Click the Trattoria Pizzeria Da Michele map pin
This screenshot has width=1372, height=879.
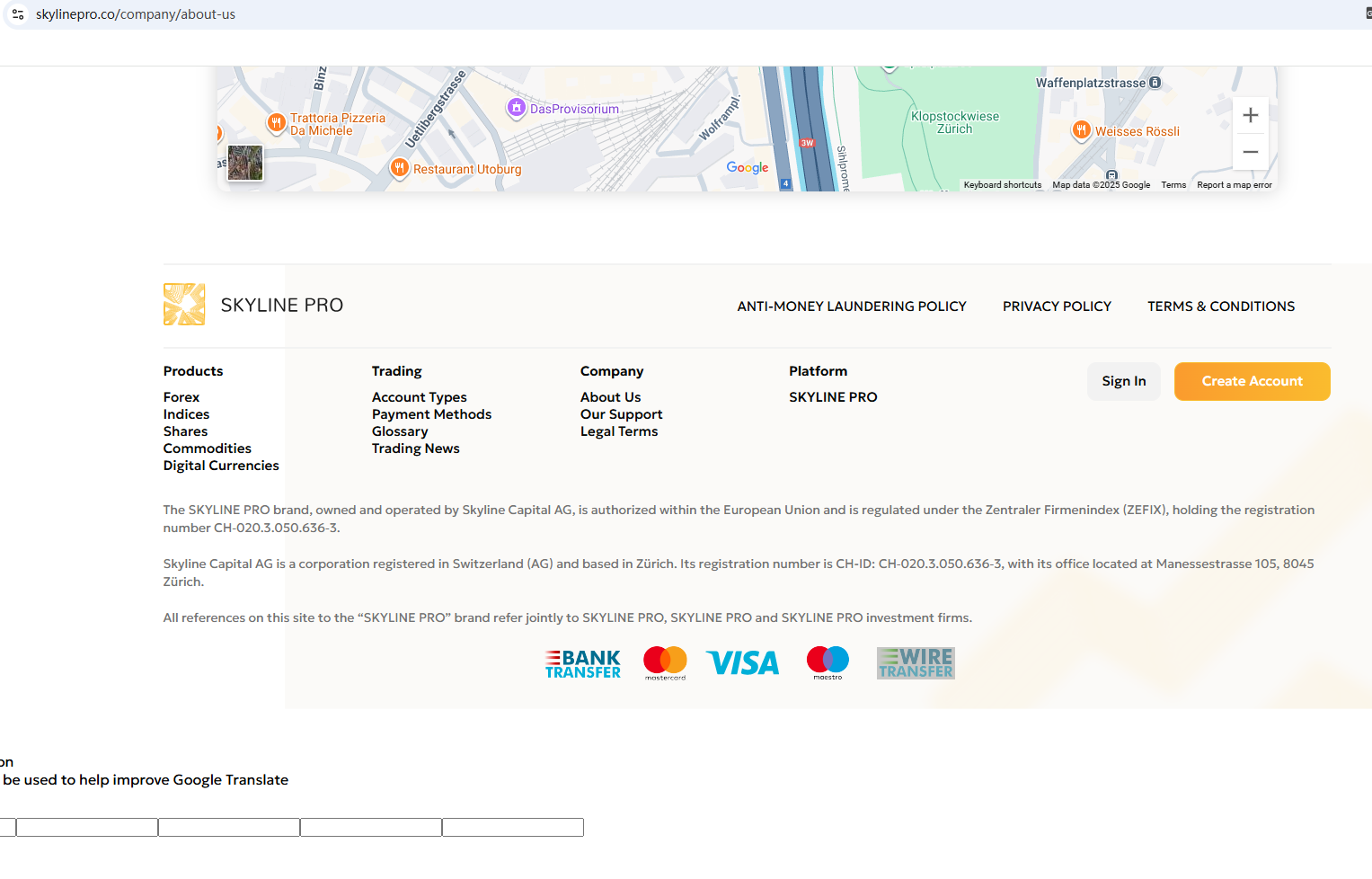(x=276, y=122)
